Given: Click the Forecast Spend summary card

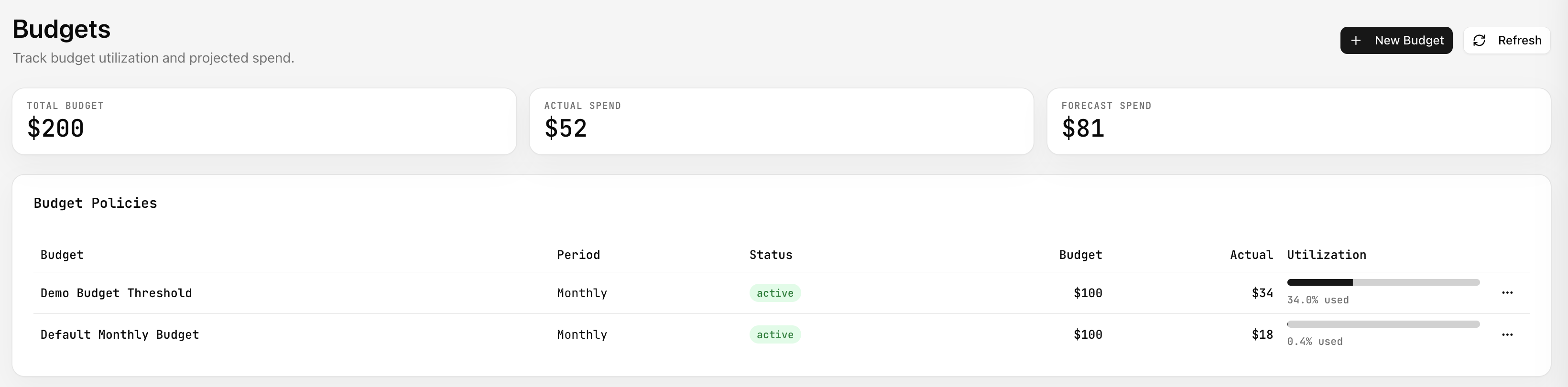Looking at the screenshot, I should (x=1298, y=121).
